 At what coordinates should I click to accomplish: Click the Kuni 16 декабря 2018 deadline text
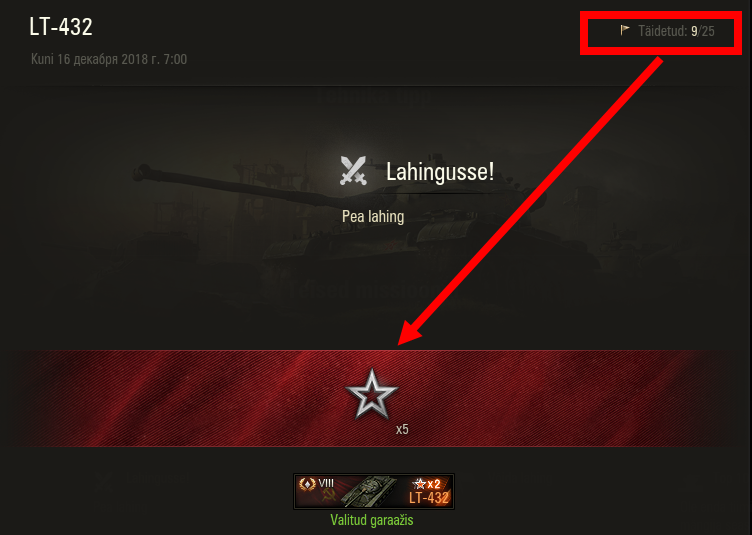click(109, 59)
